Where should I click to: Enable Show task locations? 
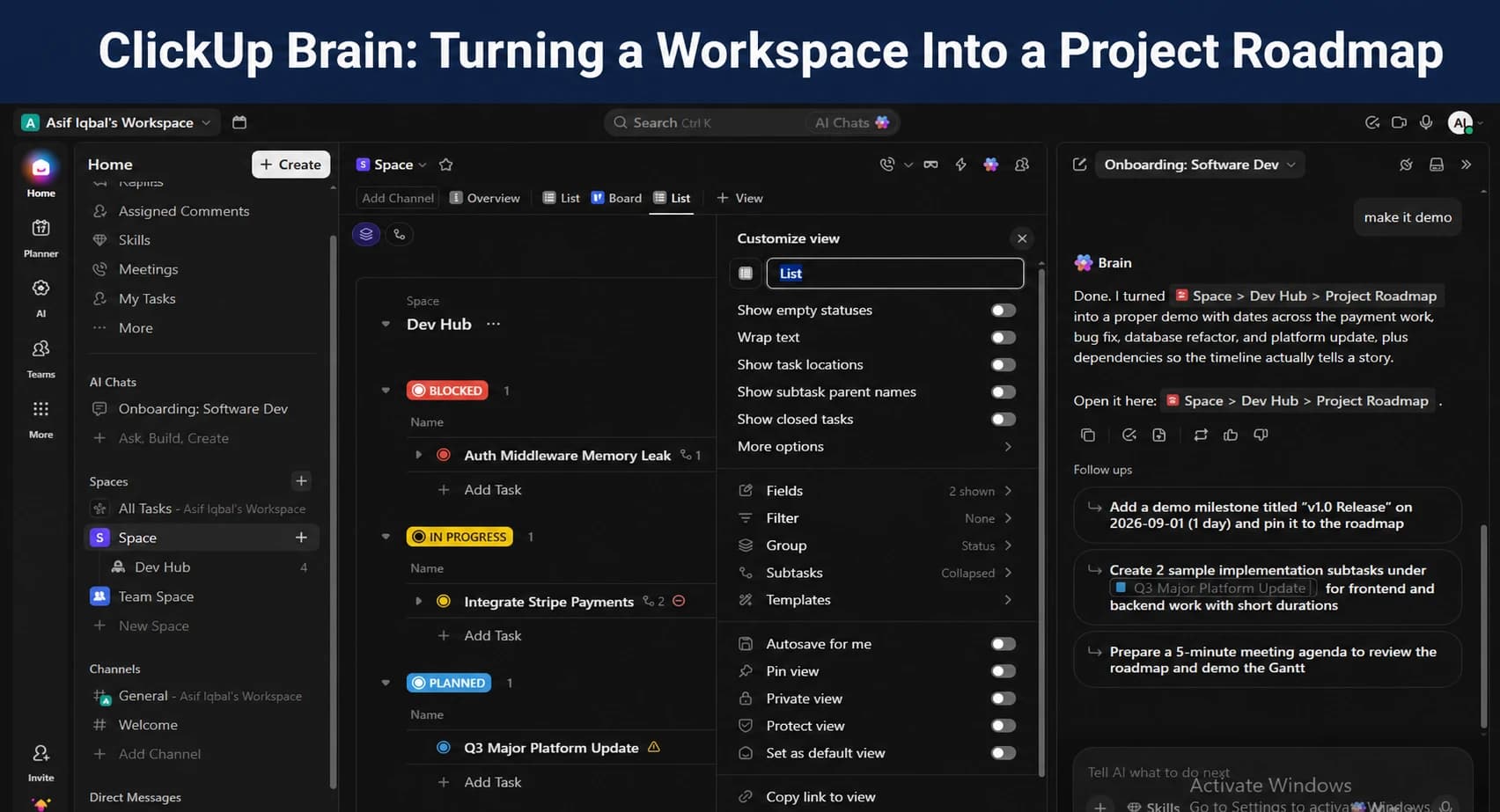point(1004,365)
